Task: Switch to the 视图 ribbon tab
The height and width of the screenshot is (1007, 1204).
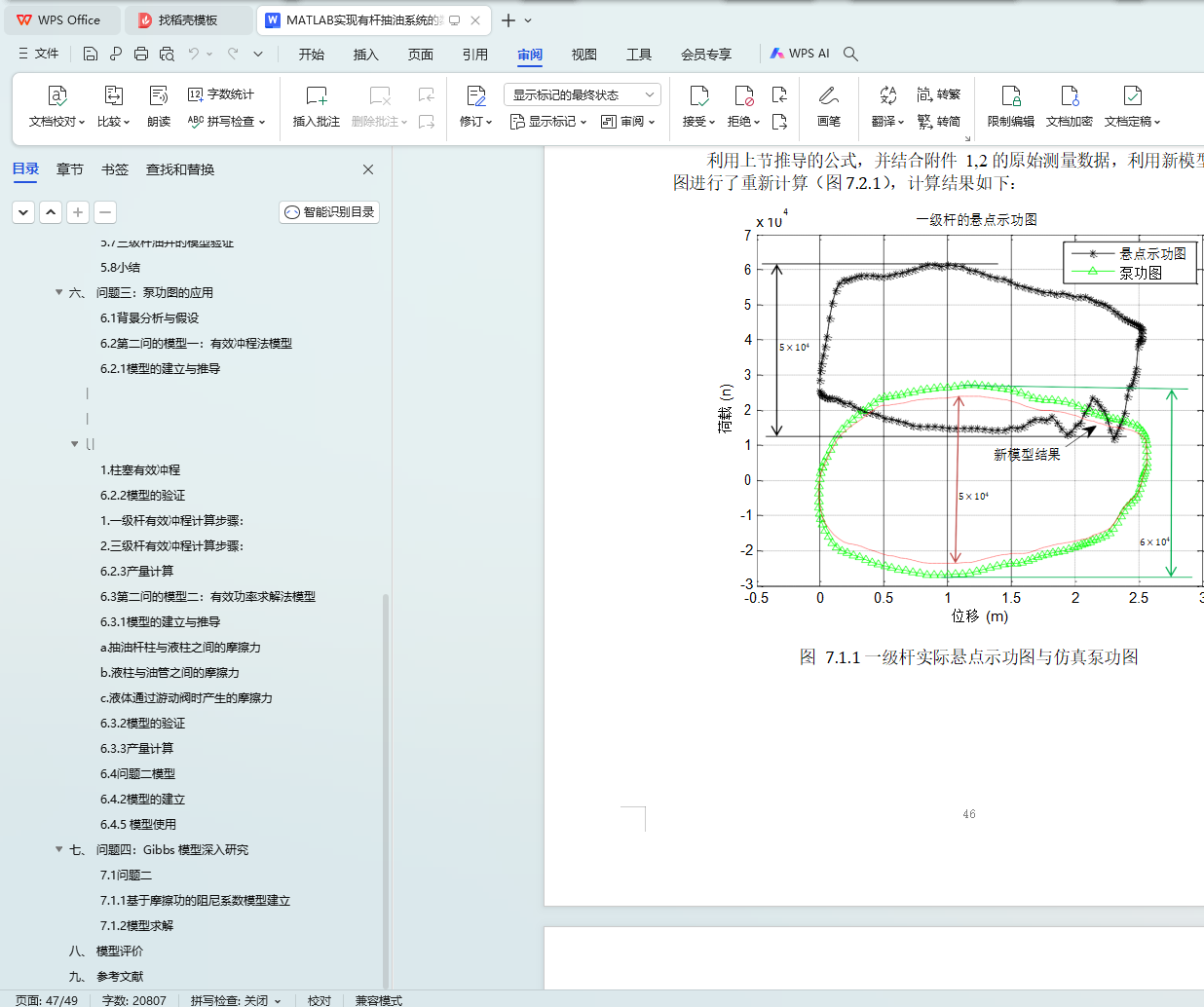Action: (584, 55)
